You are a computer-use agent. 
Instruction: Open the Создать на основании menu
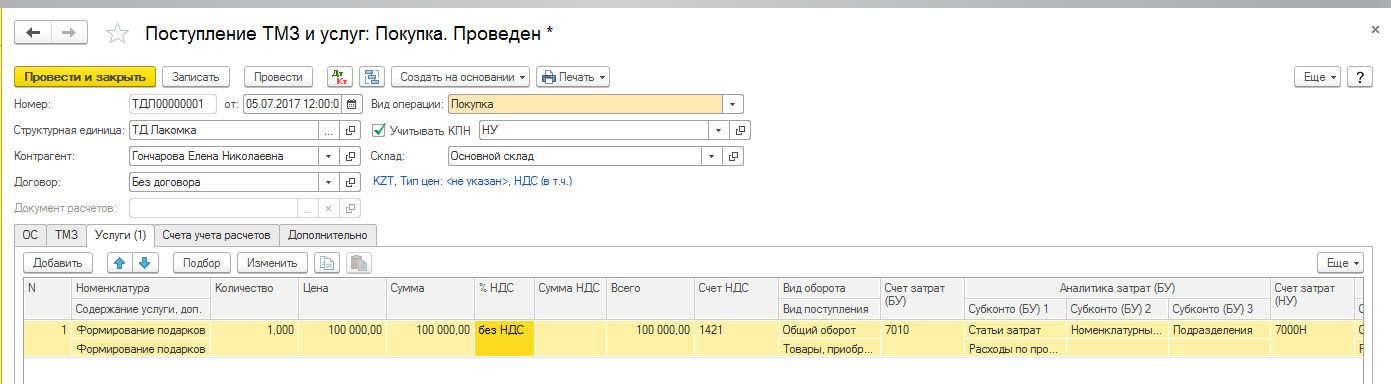(460, 77)
